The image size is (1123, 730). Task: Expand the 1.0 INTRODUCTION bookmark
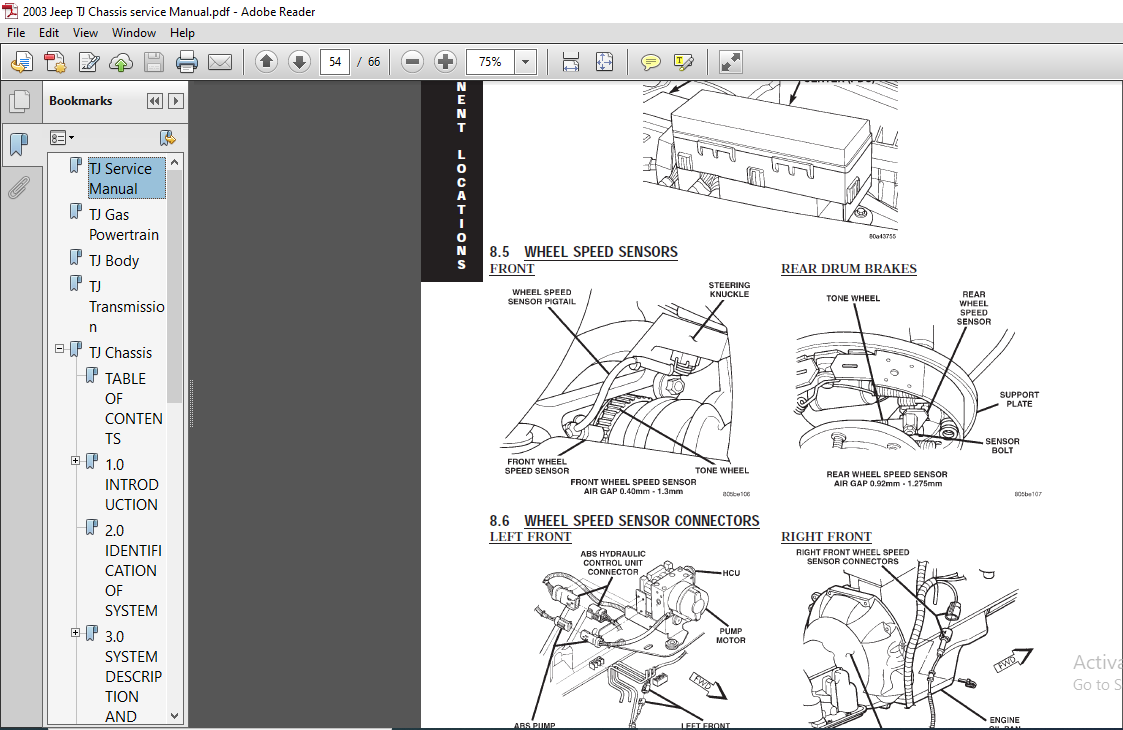[x=75, y=461]
